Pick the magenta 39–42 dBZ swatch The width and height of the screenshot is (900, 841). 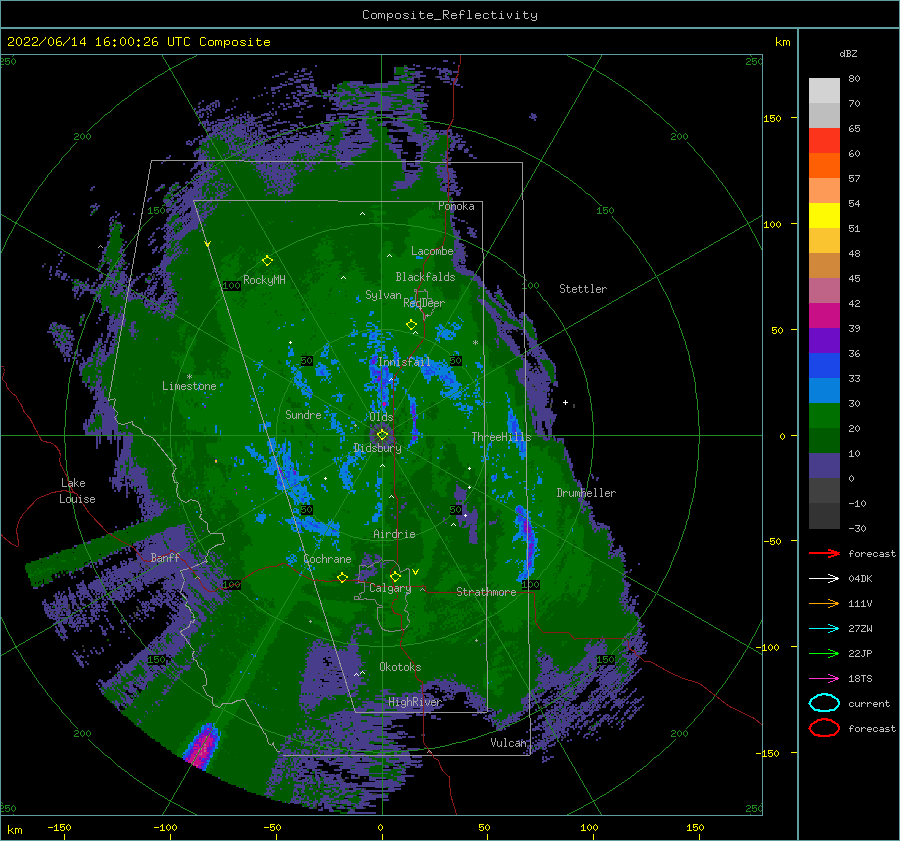pos(824,316)
